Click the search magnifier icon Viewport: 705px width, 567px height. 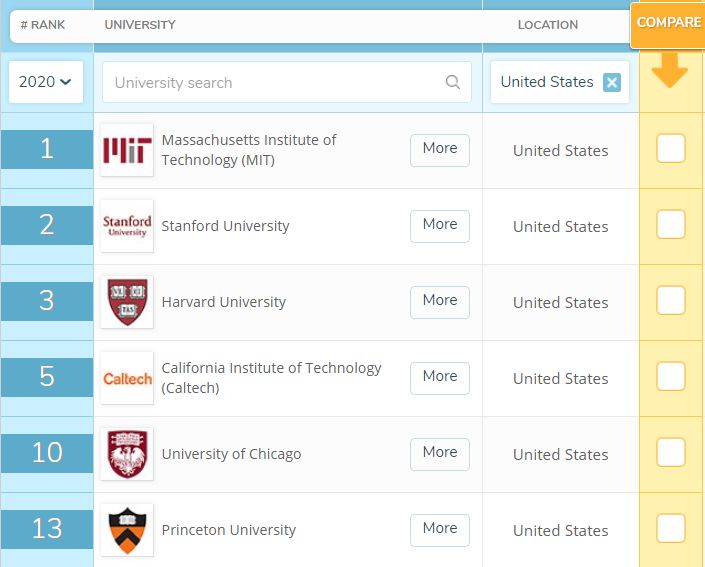coord(453,83)
